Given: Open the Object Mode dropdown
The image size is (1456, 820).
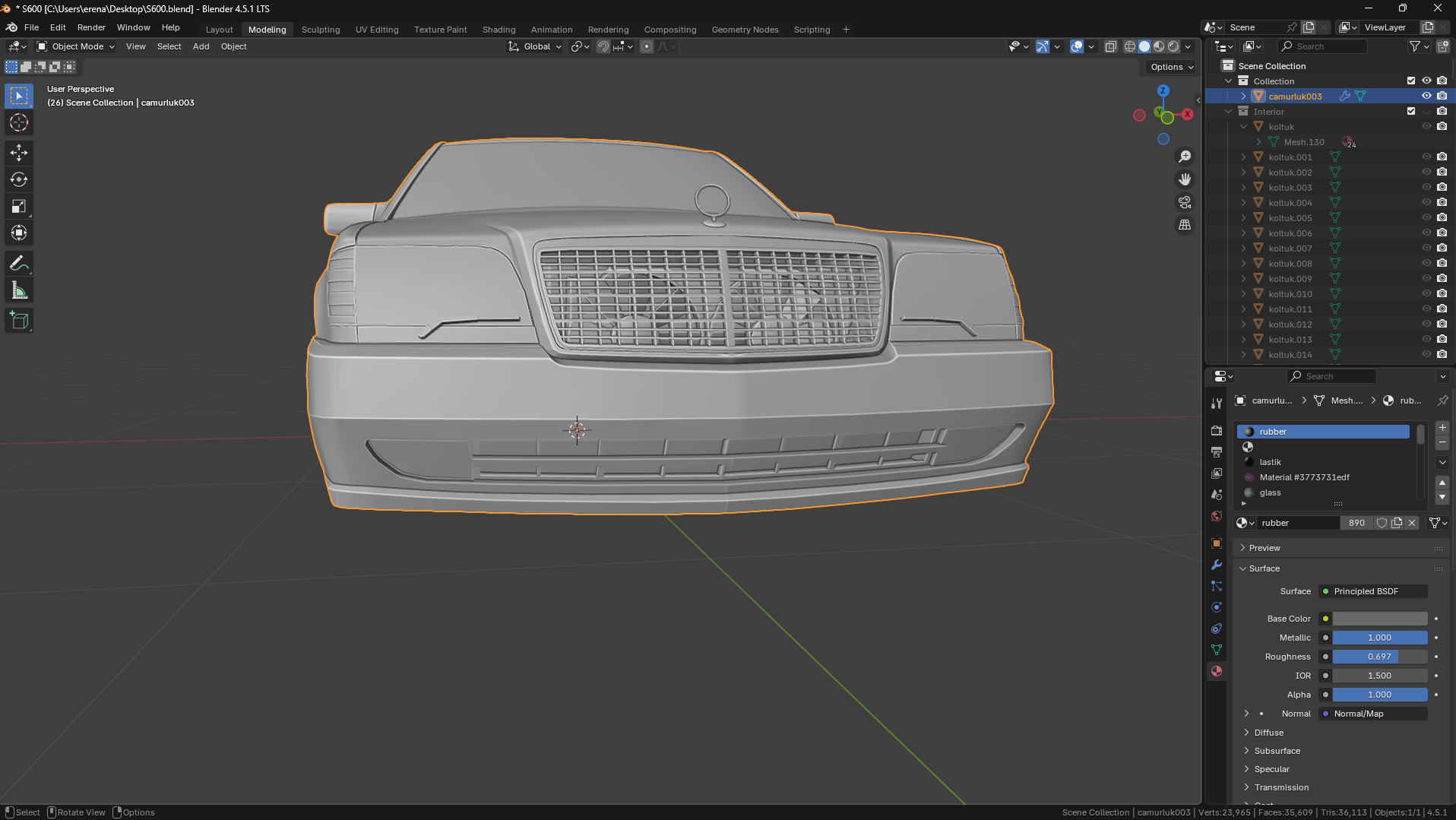Looking at the screenshot, I should [x=76, y=46].
